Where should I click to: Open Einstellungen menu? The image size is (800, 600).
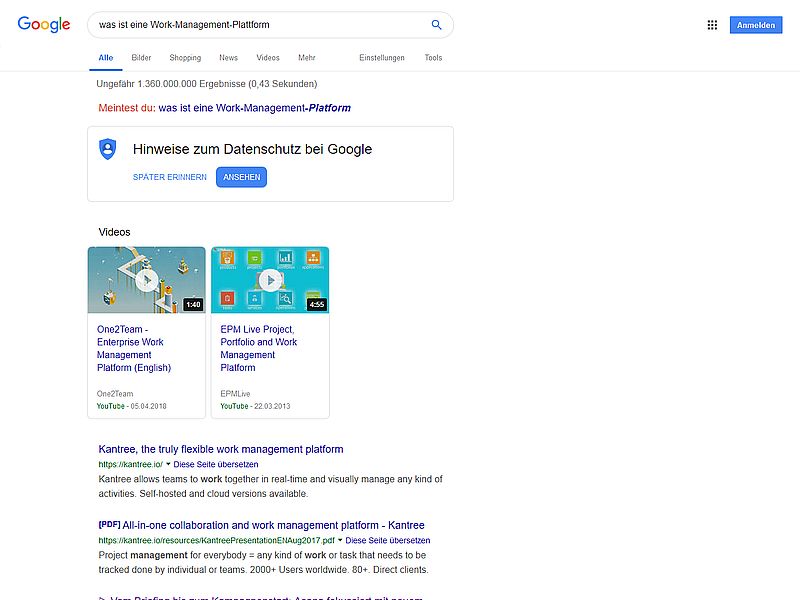pyautogui.click(x=382, y=58)
